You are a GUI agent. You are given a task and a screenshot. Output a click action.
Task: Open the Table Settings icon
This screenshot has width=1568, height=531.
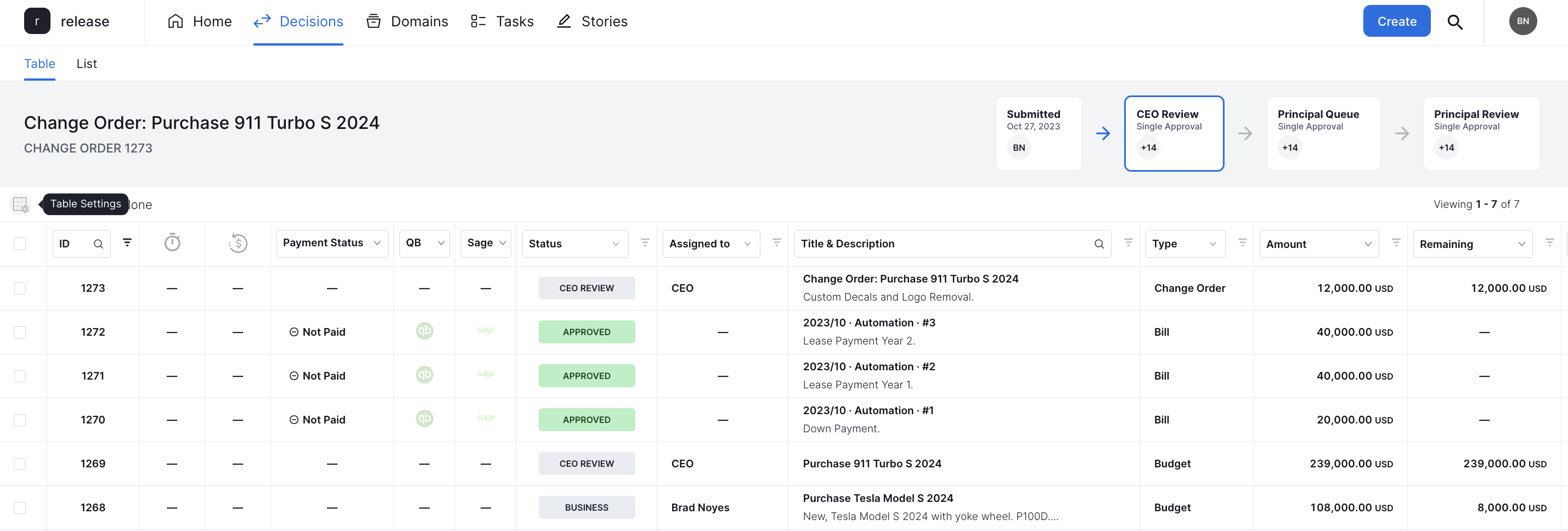(x=20, y=204)
